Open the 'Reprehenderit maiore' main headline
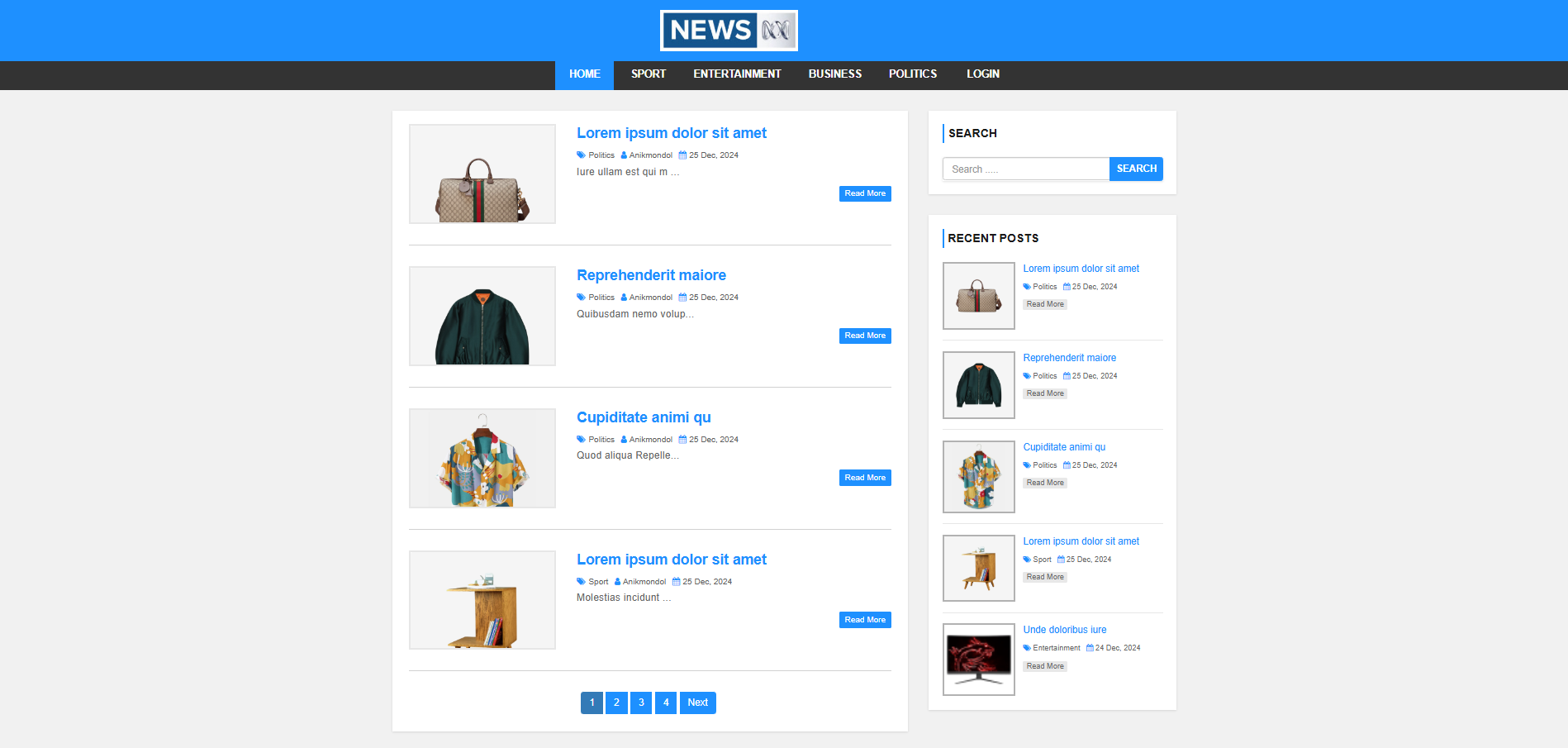 [651, 275]
